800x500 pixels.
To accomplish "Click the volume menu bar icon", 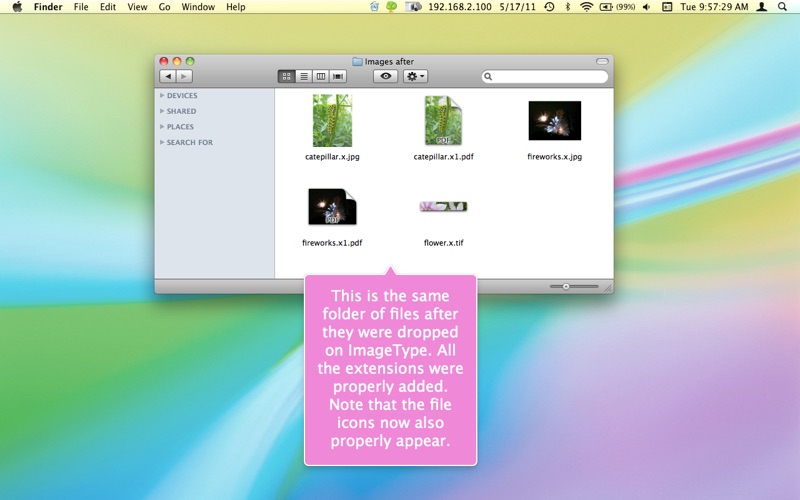I will [647, 7].
